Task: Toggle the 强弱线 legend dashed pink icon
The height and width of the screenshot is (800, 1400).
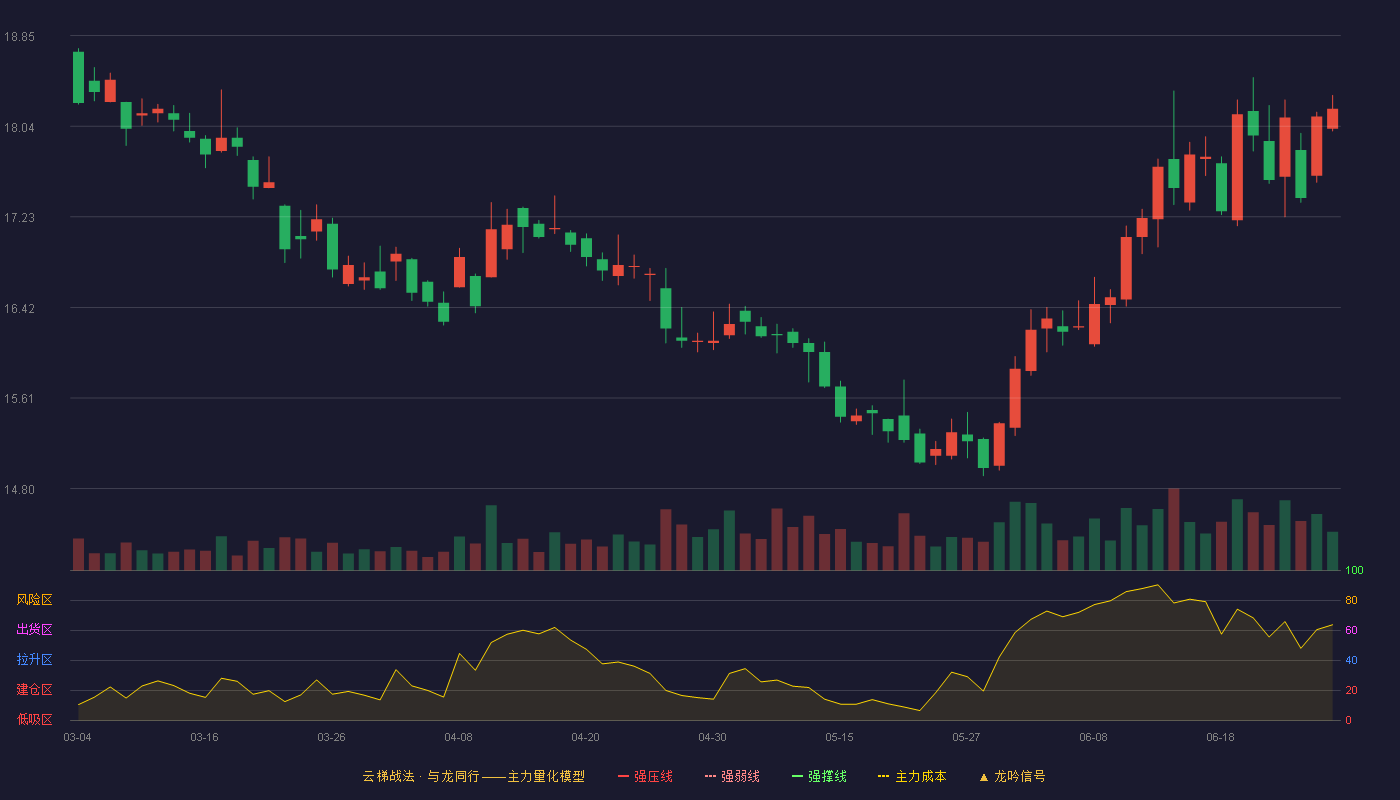Action: point(711,776)
